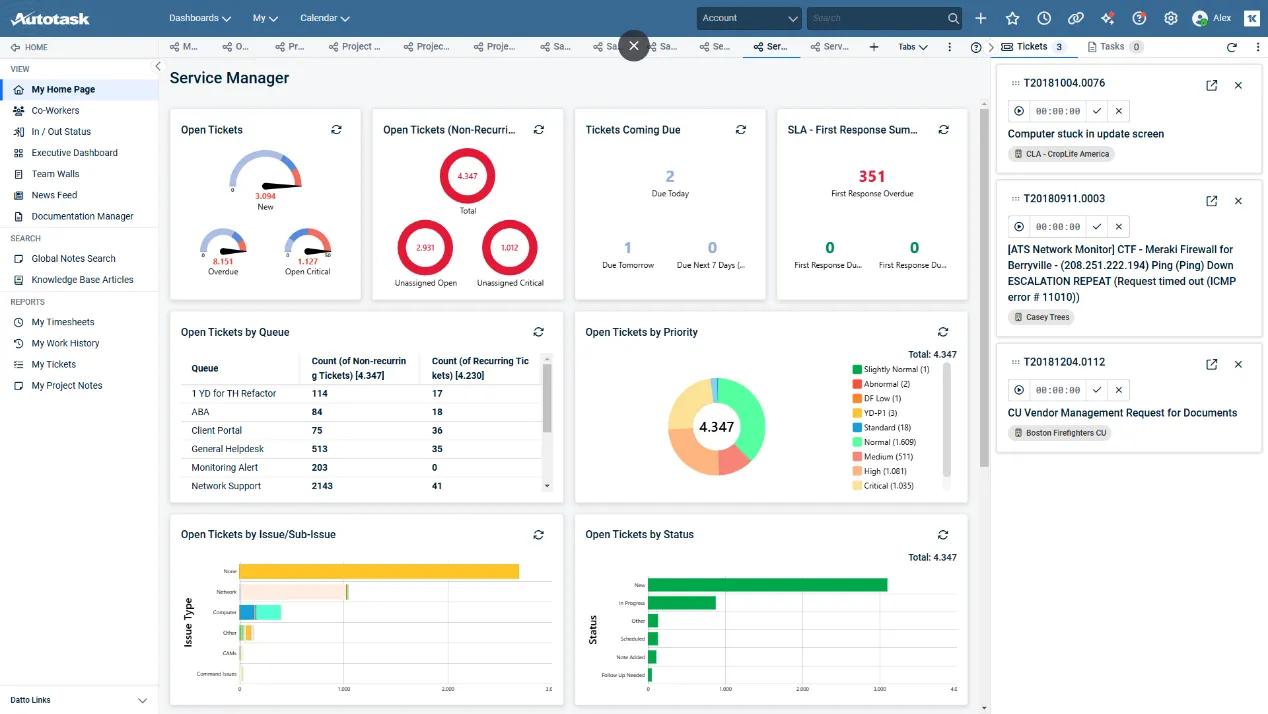Image resolution: width=1268 pixels, height=714 pixels.
Task: Open the settings gear icon
Action: point(1171,18)
